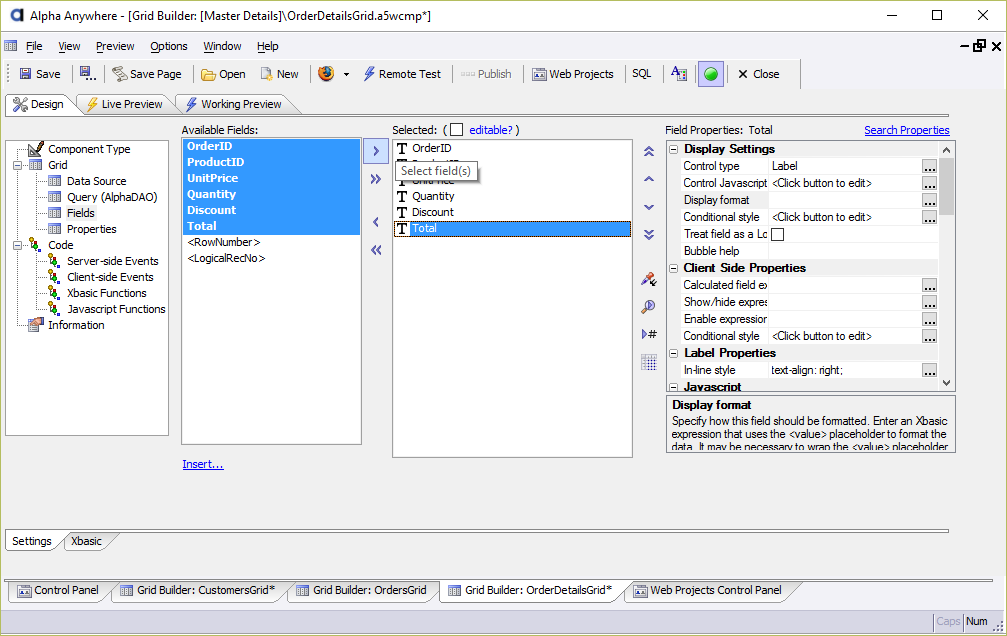Open the File menu

[34, 46]
